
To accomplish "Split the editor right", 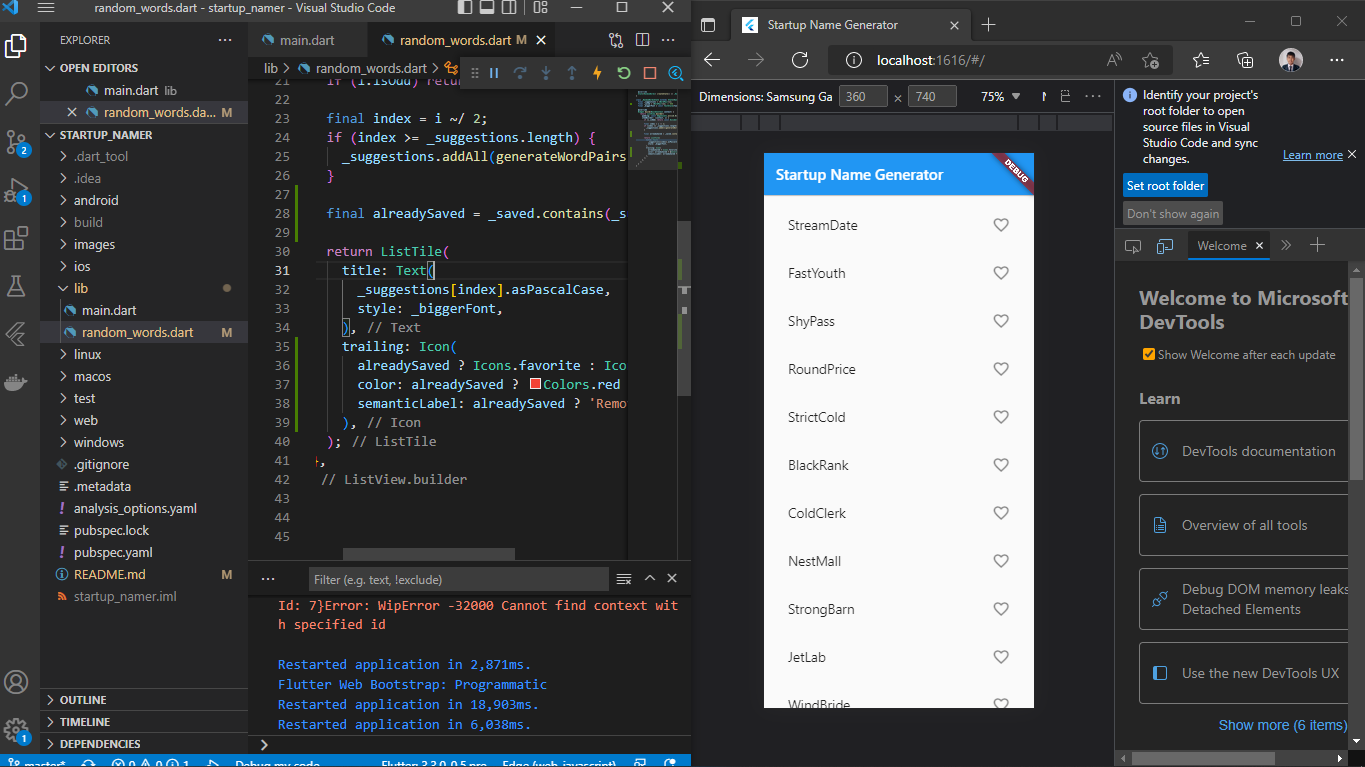I will pyautogui.click(x=642, y=41).
